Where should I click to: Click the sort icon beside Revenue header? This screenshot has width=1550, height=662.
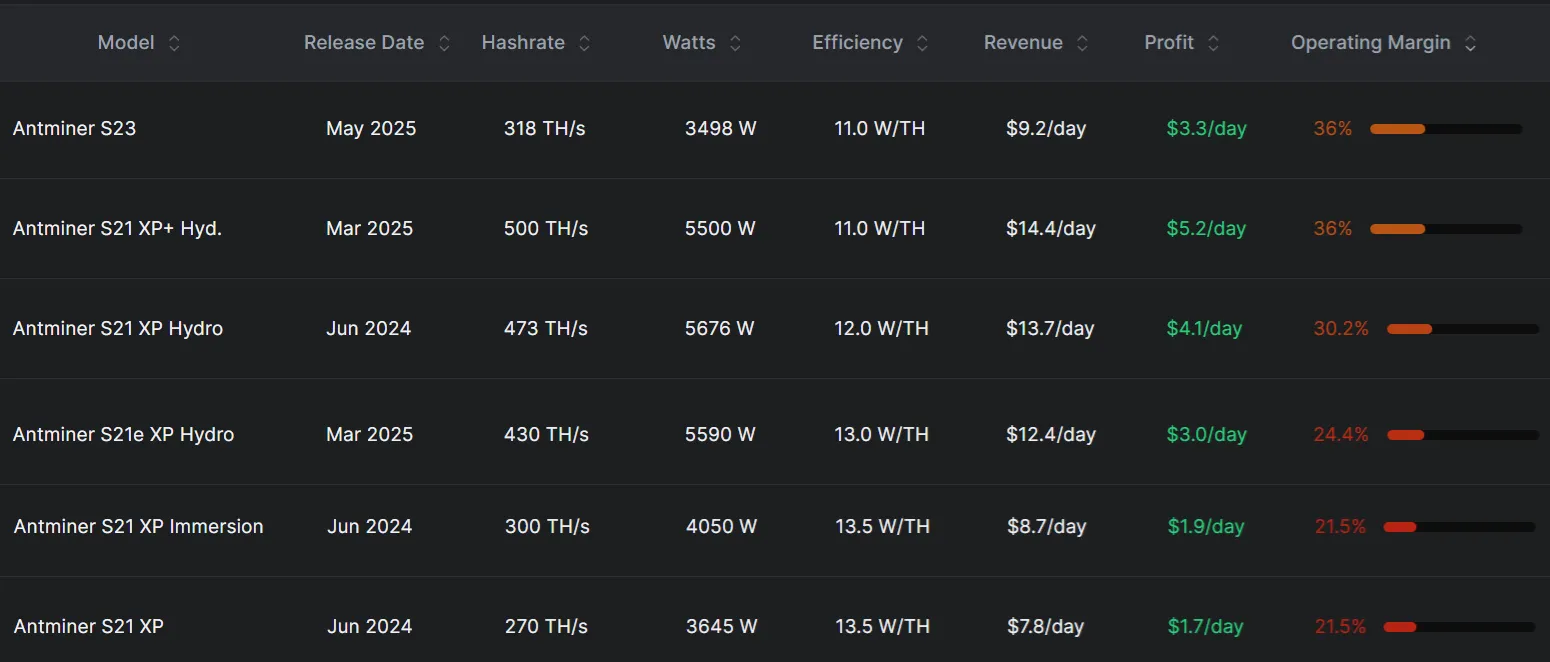(x=1081, y=42)
